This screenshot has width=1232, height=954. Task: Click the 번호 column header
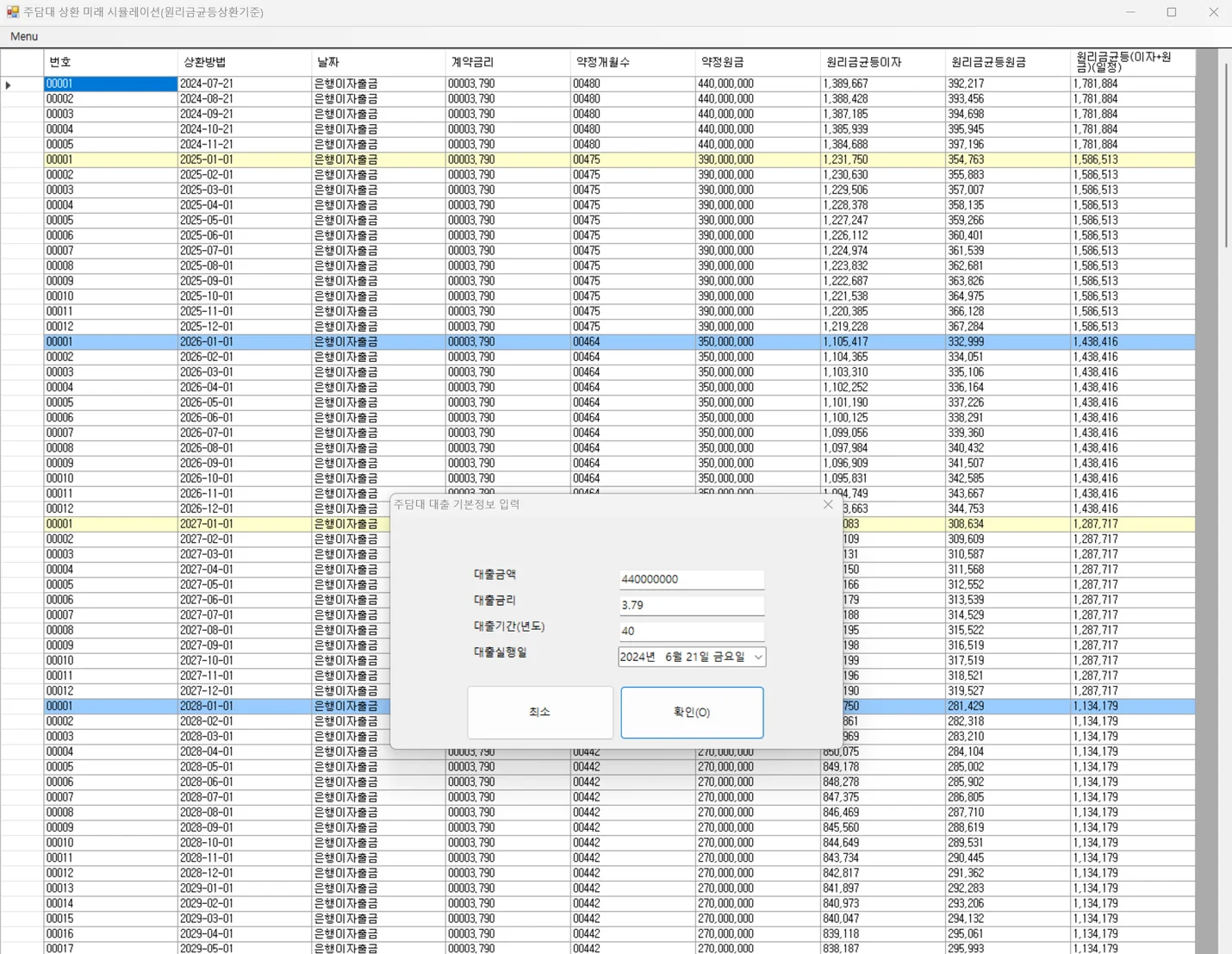click(x=110, y=62)
